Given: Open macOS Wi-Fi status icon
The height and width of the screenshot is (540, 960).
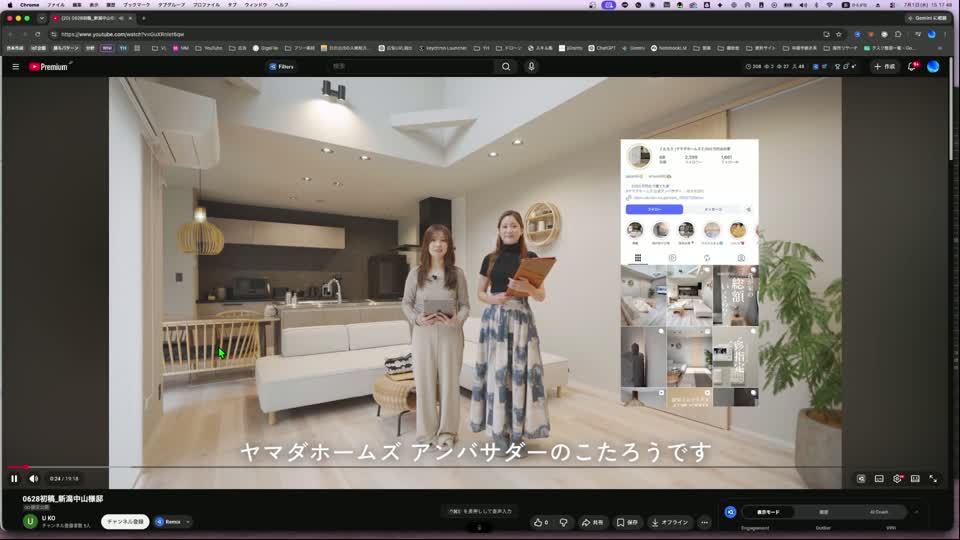Looking at the screenshot, I should coord(830,5).
